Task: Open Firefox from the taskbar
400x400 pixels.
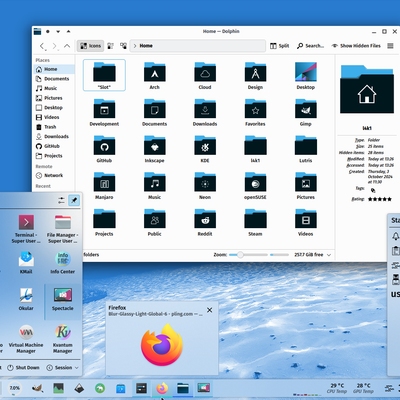Action: [x=162, y=388]
